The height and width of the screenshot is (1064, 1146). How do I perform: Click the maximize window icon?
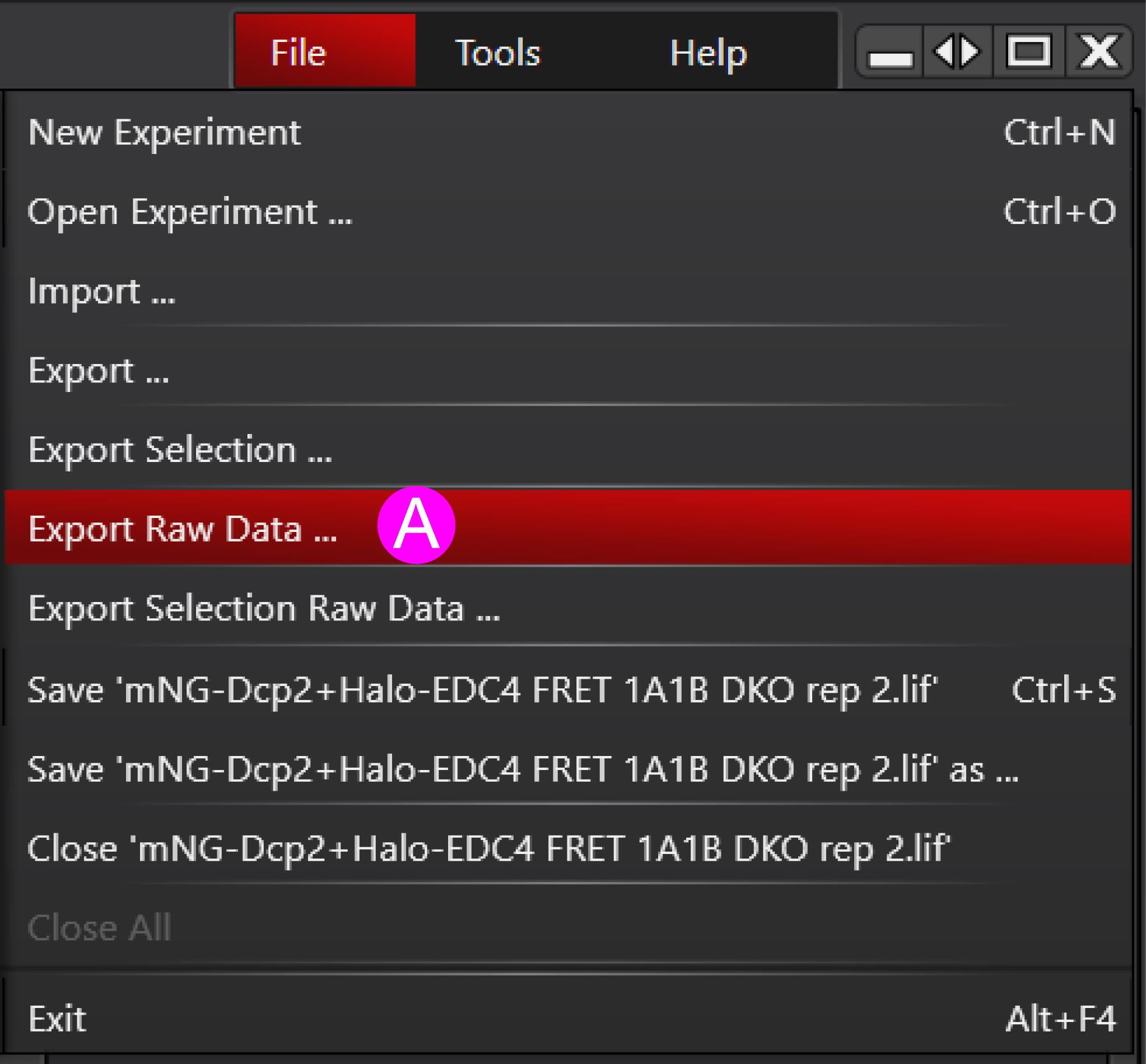coord(1028,52)
